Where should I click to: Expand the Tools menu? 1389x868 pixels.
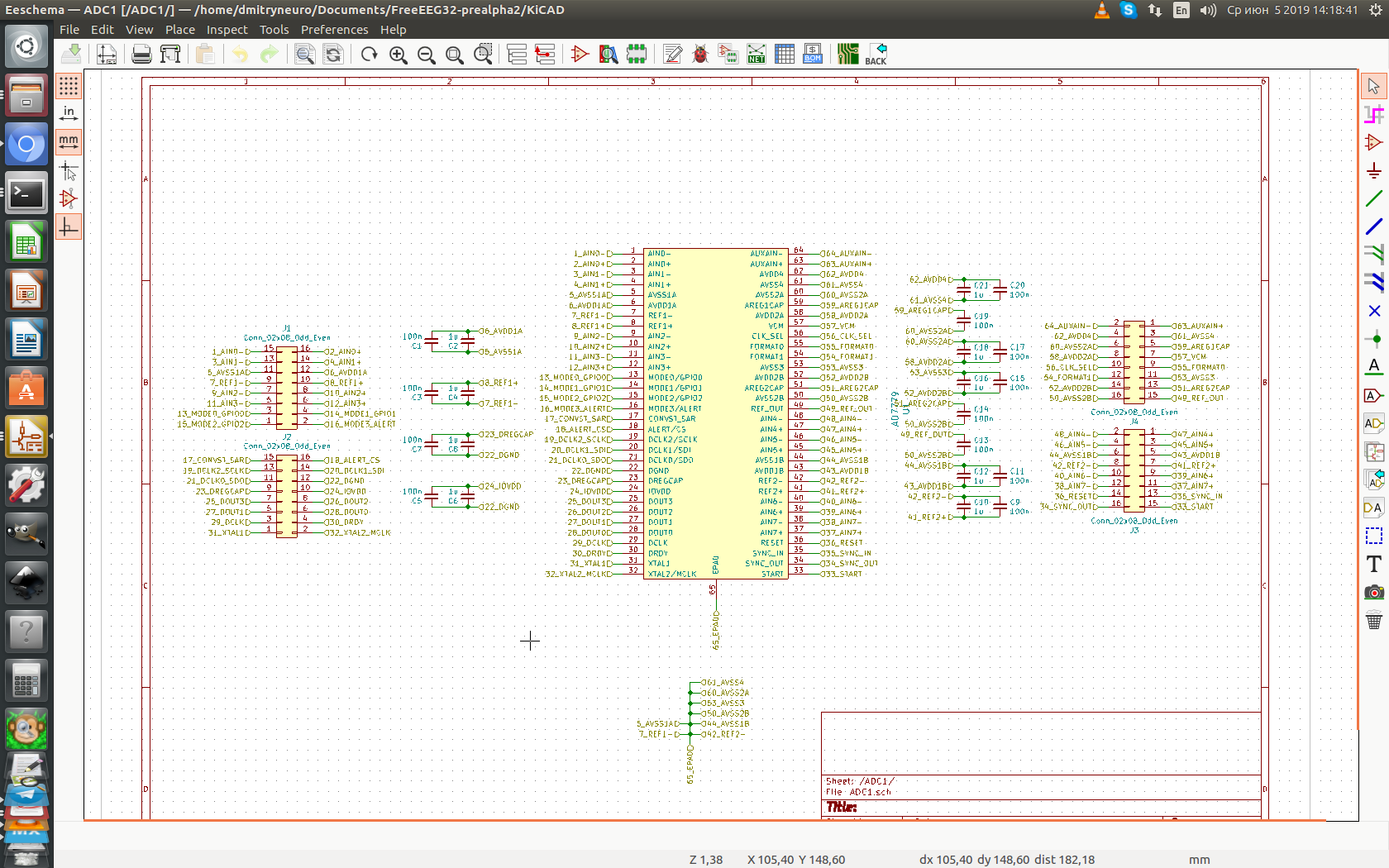click(x=274, y=30)
